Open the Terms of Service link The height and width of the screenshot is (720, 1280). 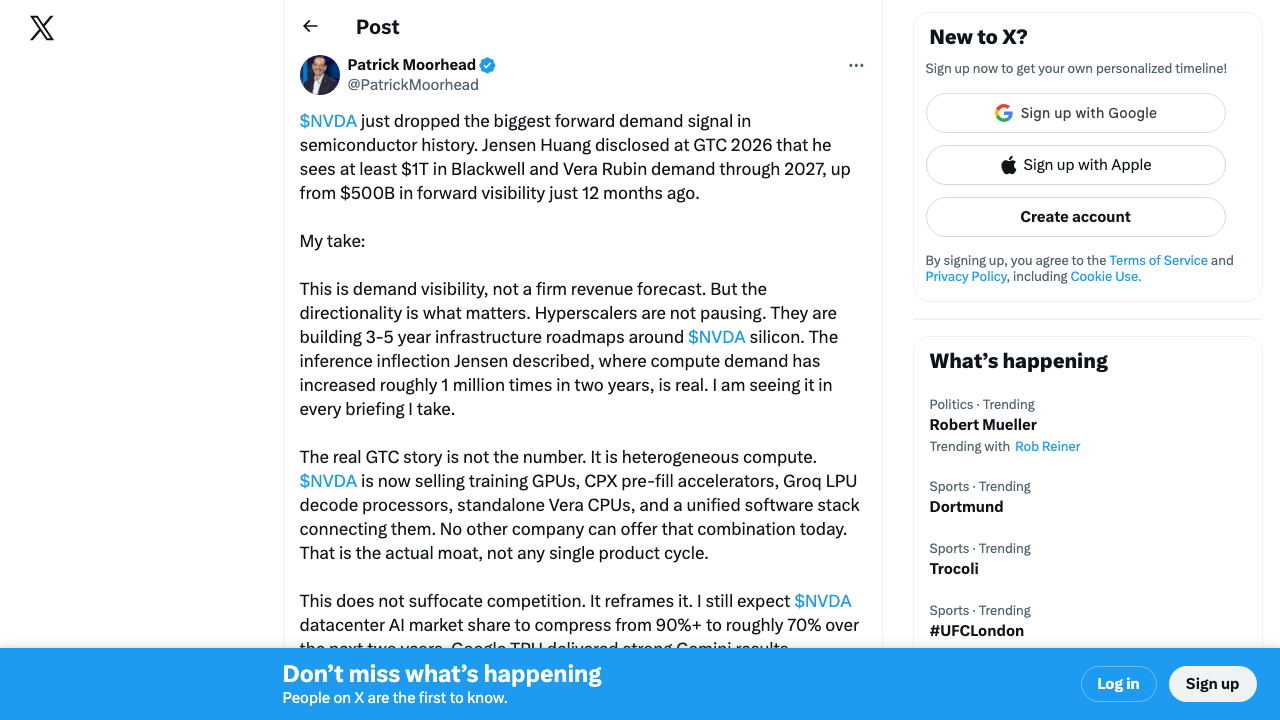pos(1158,260)
